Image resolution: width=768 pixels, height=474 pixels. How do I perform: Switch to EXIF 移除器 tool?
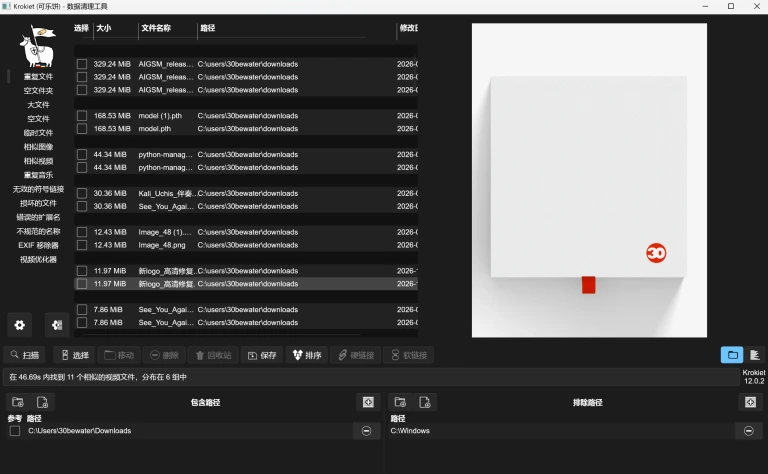pos(38,245)
